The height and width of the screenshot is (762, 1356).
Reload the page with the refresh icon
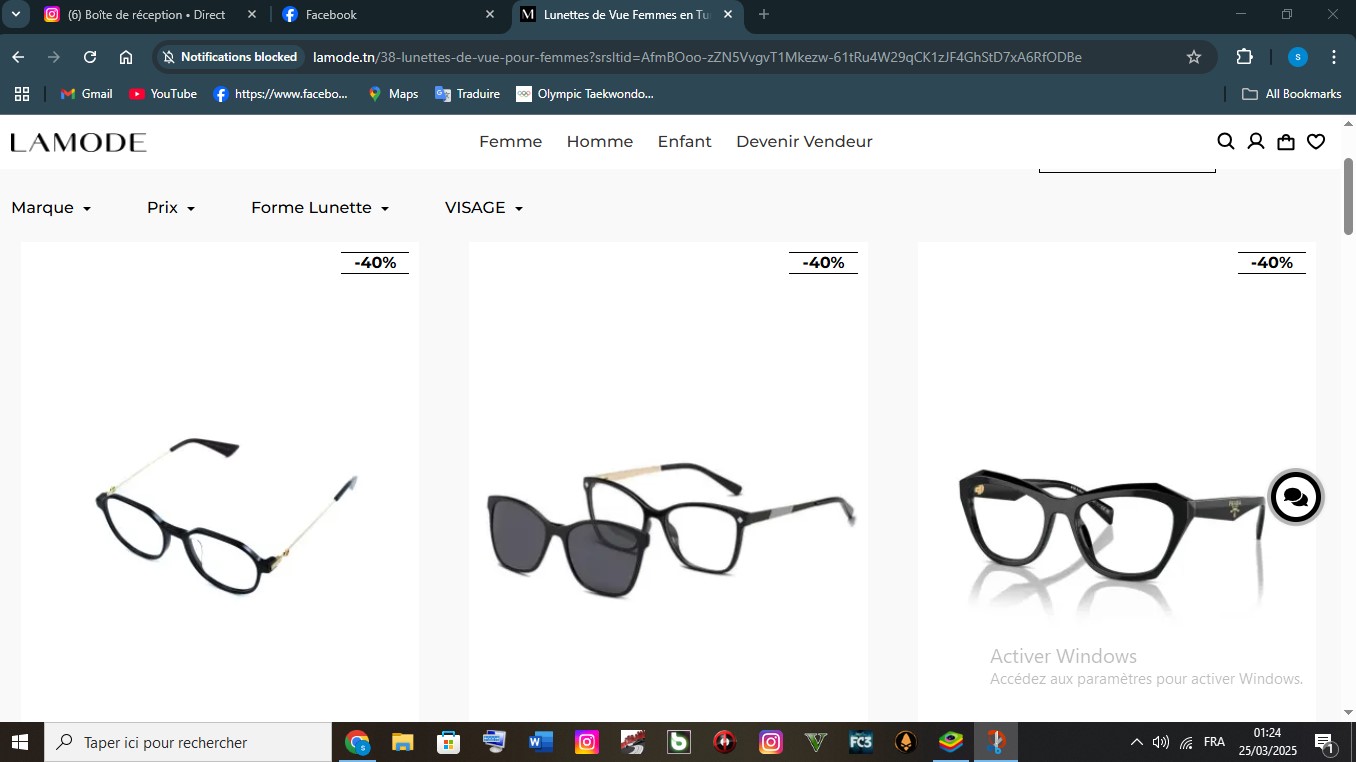[90, 57]
